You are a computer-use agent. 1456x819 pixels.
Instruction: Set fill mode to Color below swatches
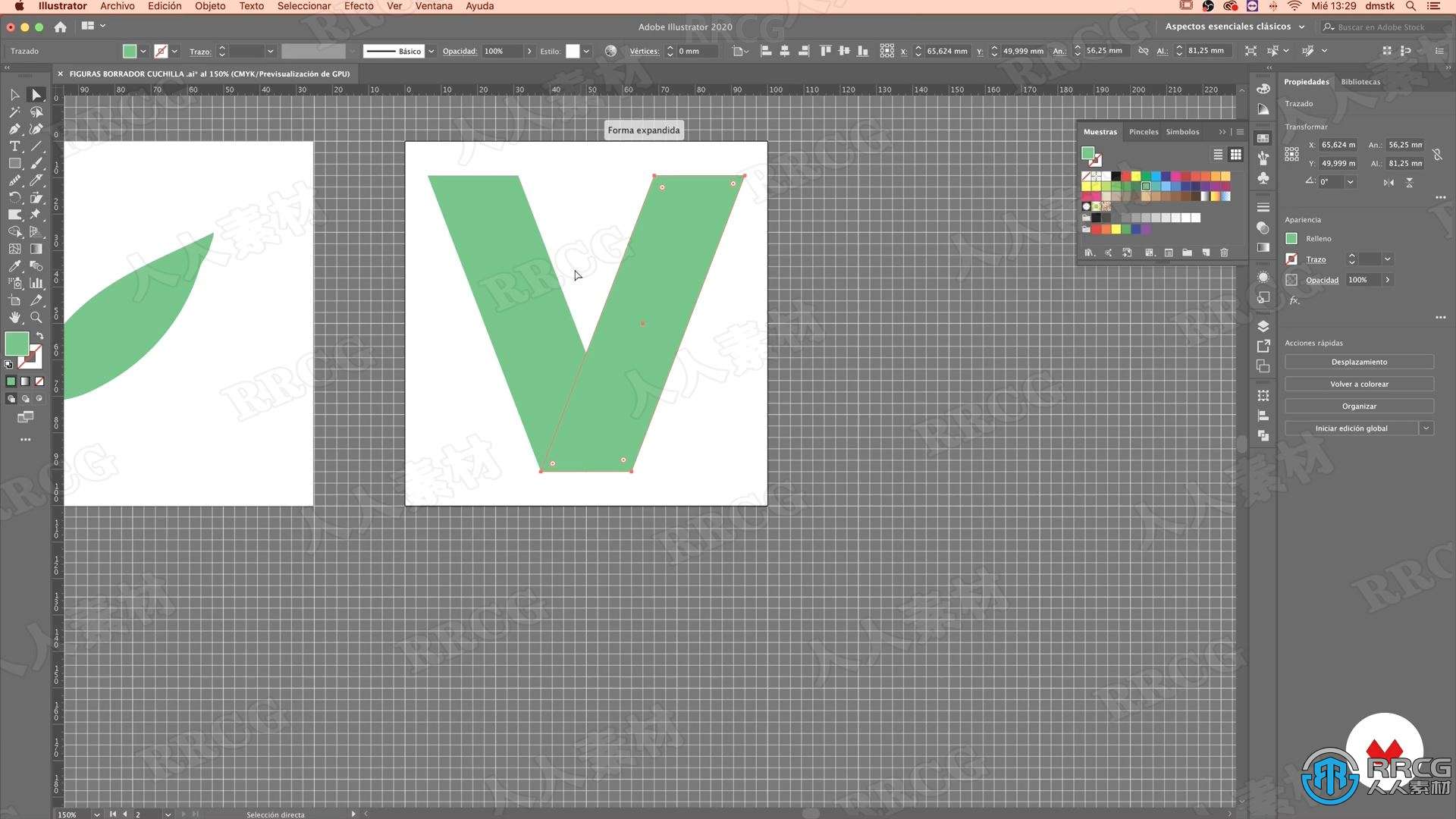pyautogui.click(x=11, y=381)
